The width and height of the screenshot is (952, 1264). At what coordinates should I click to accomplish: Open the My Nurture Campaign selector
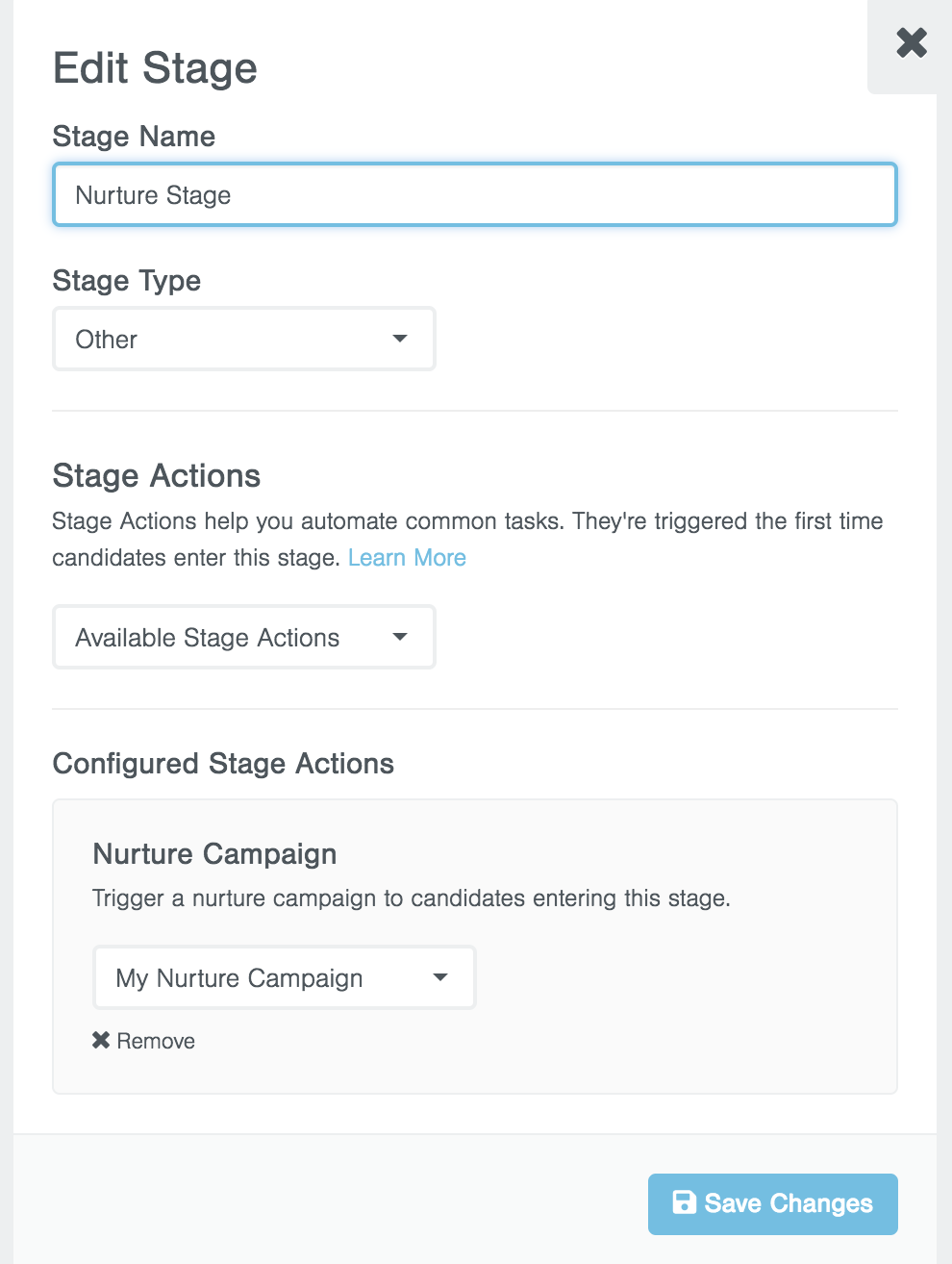point(284,977)
